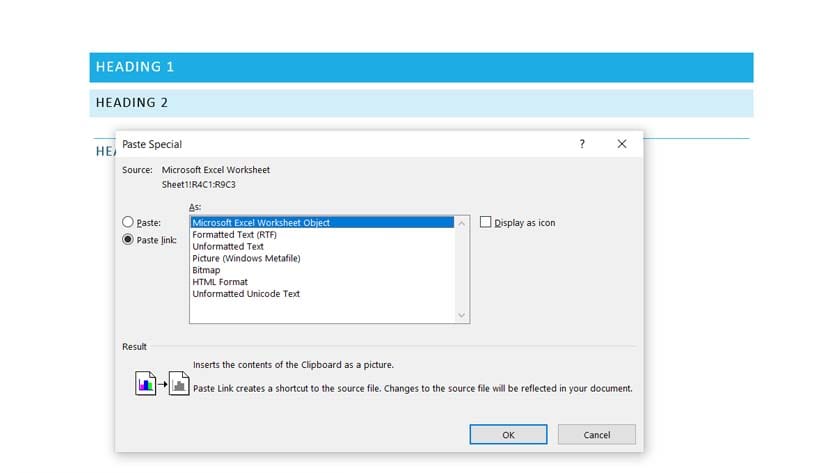Click the list scroll down arrow

point(461,316)
